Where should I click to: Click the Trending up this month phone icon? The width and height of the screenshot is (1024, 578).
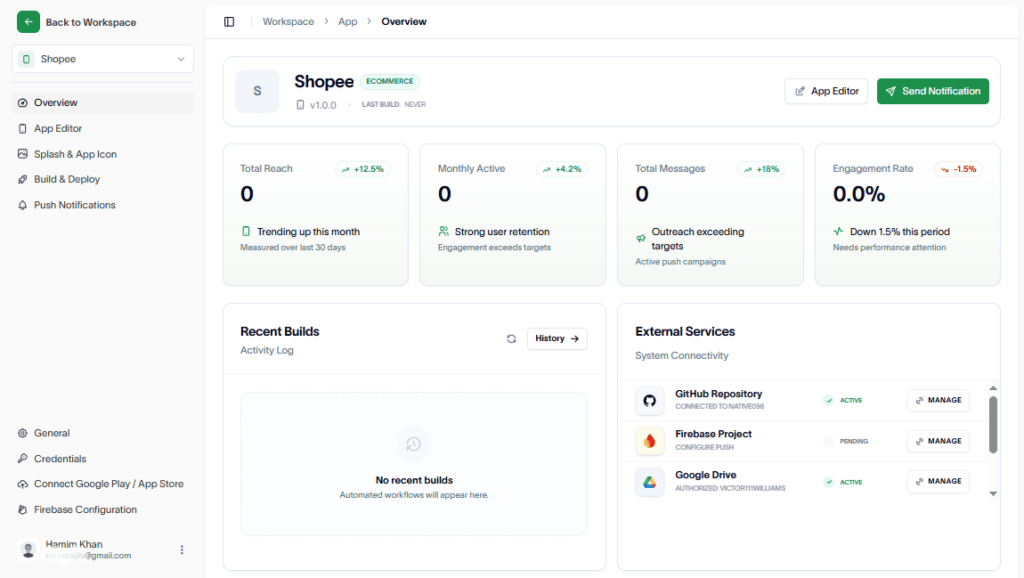[246, 231]
